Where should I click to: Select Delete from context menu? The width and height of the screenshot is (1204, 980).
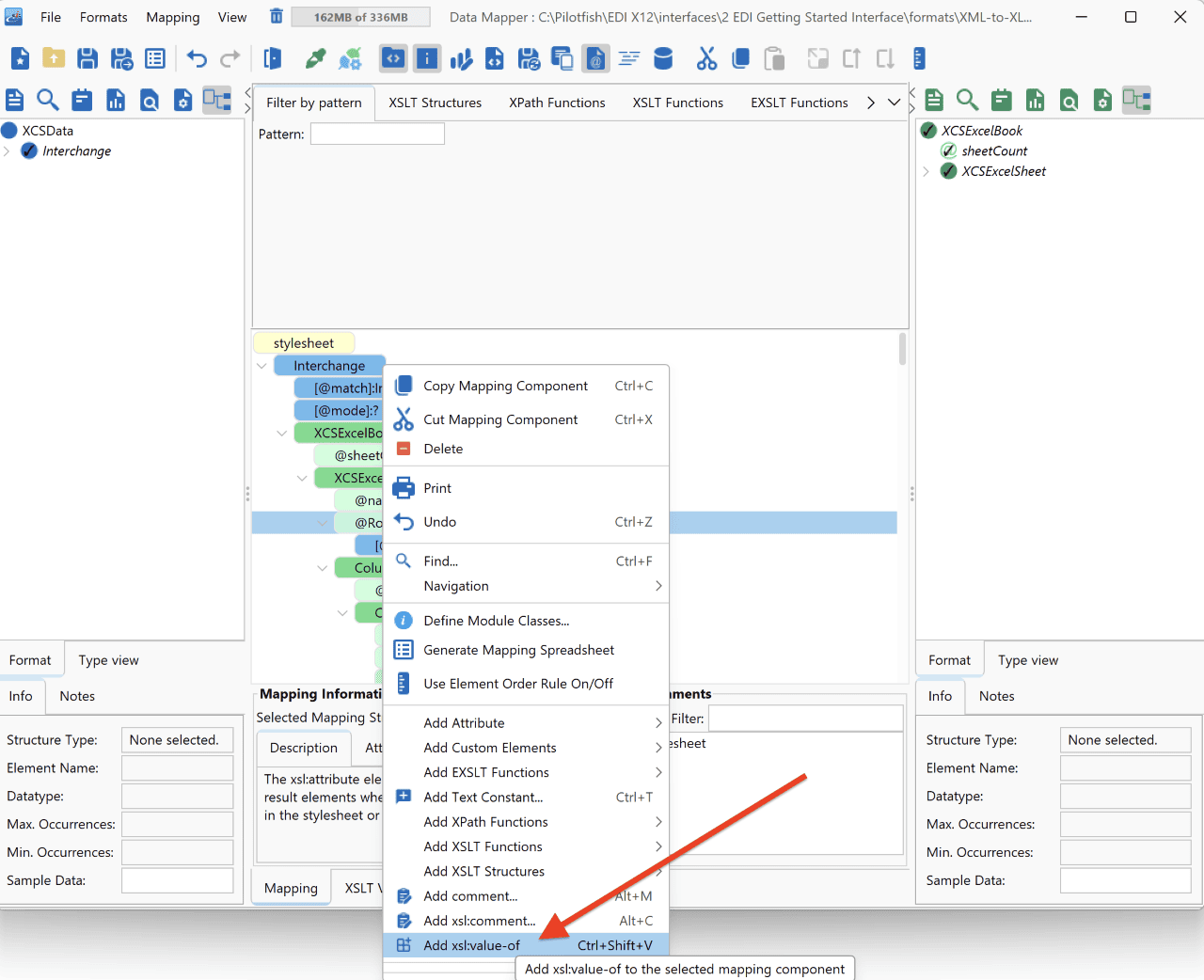tap(527, 449)
